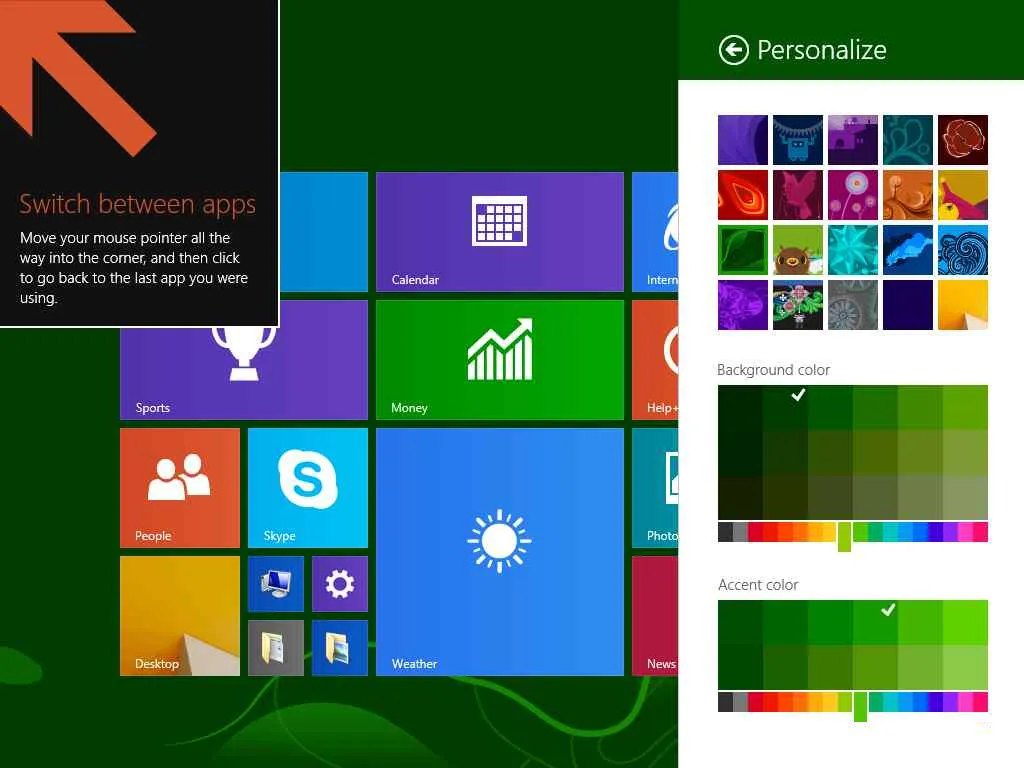
Task: Select the yellow desktop wallpaper background
Action: pyautogui.click(x=963, y=305)
